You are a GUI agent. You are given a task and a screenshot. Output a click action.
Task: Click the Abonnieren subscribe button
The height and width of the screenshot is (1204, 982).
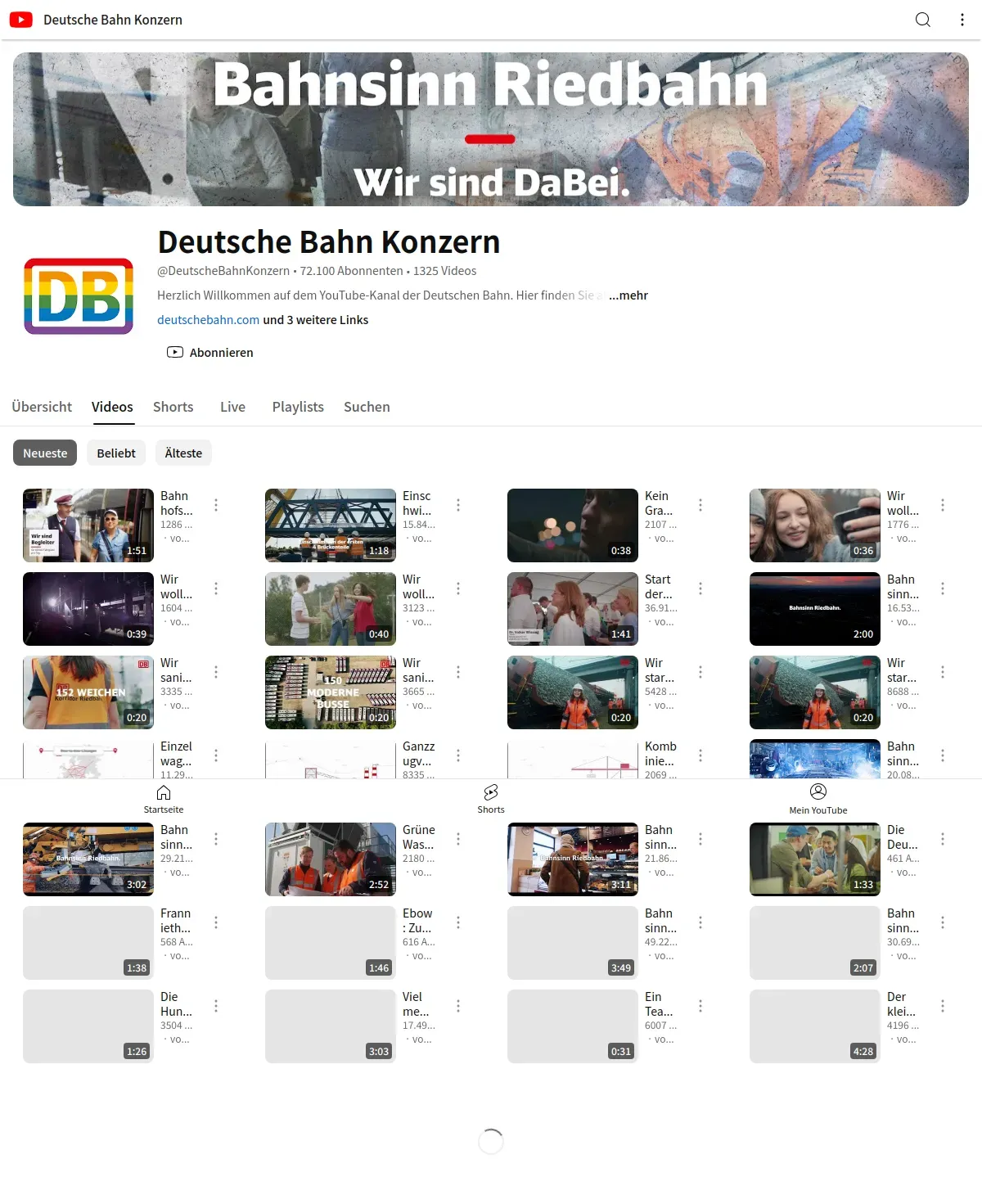click(210, 352)
